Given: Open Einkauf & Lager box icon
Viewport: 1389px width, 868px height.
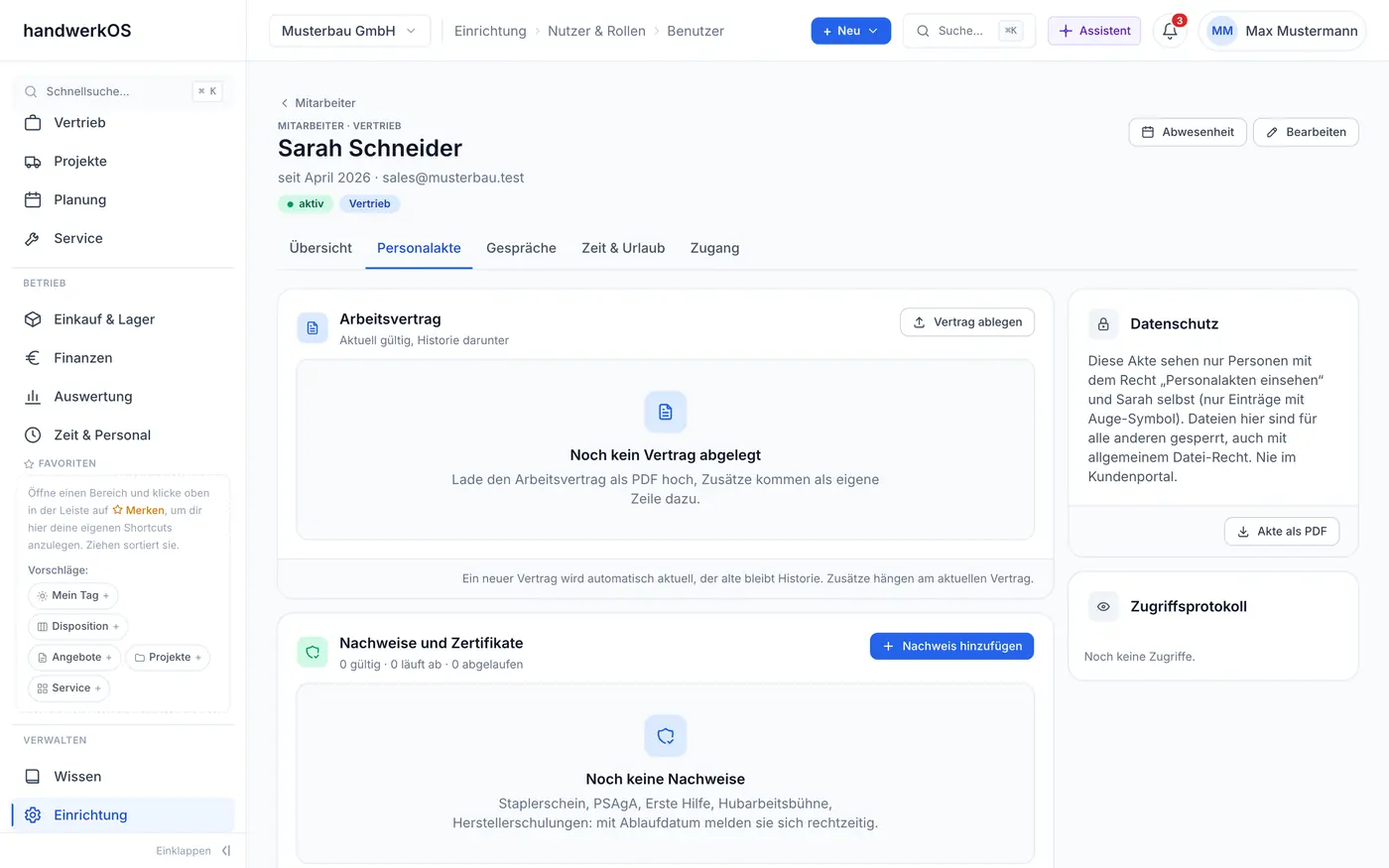Looking at the screenshot, I should pos(33,319).
